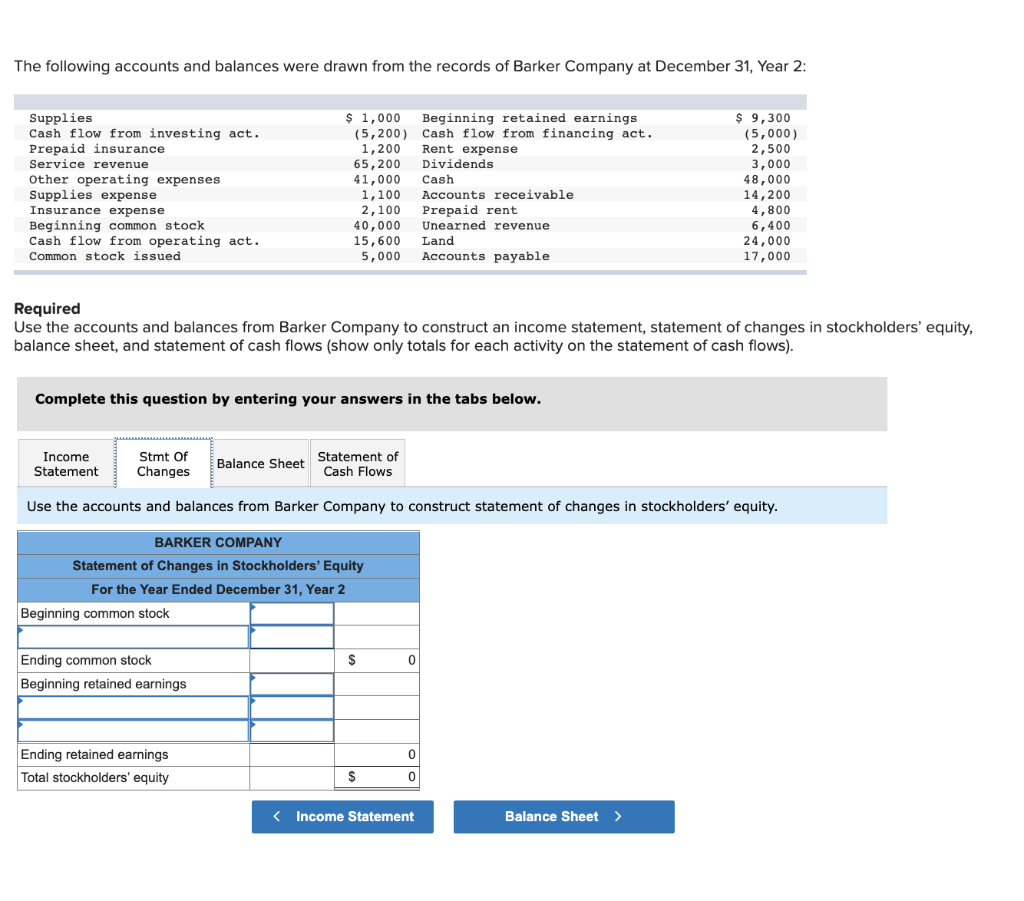The image size is (1024, 901).
Task: Open the Stmt Of Changes tab
Action: tap(163, 462)
